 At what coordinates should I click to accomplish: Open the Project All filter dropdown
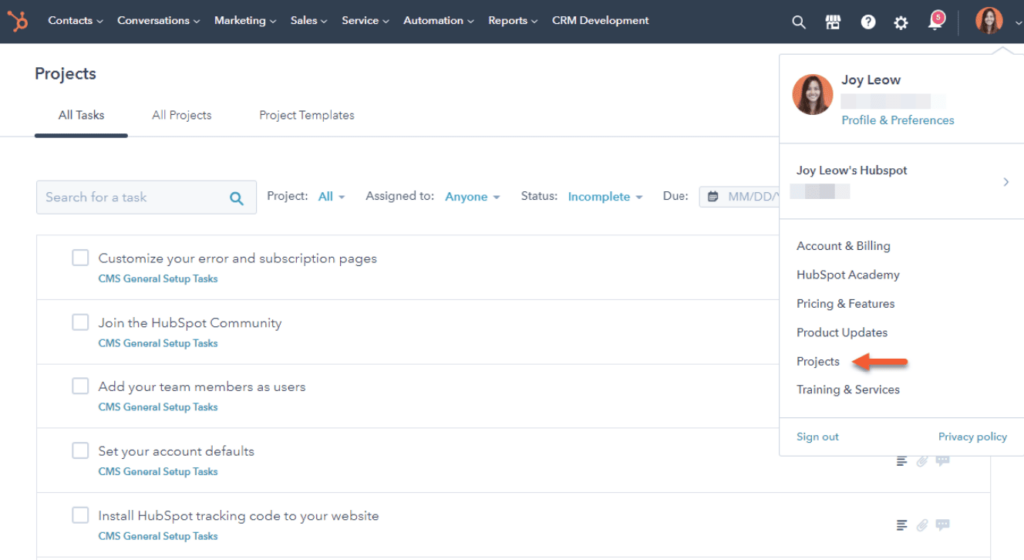(331, 196)
